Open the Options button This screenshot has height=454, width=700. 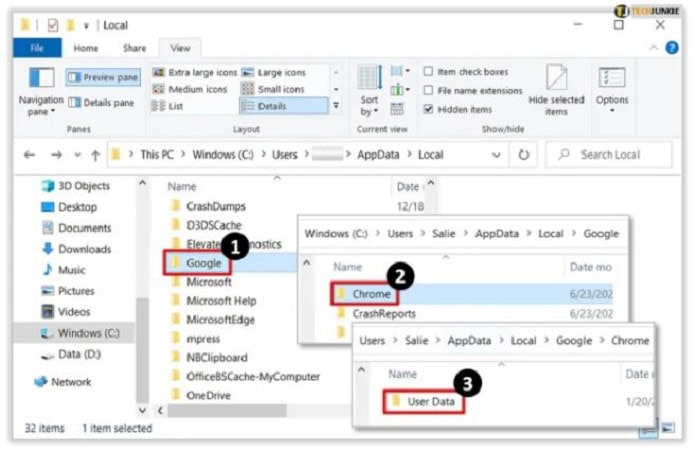click(x=612, y=90)
